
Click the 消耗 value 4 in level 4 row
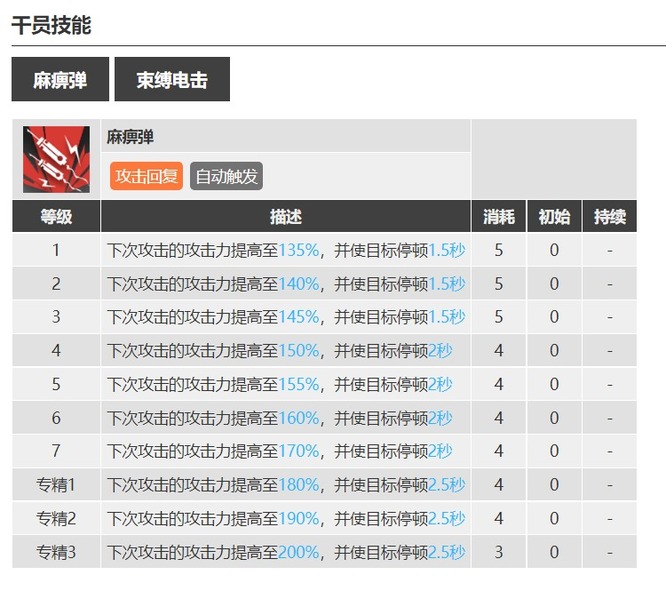[x=499, y=351]
